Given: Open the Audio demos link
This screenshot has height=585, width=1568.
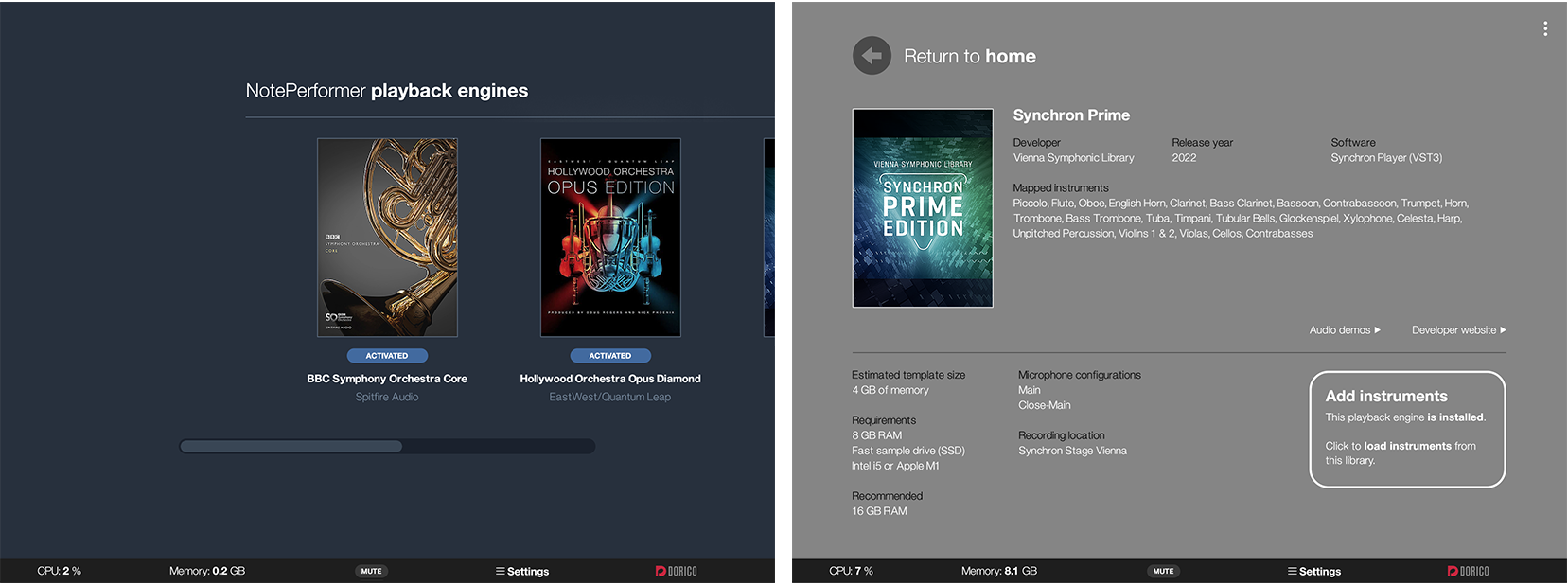Looking at the screenshot, I should [x=1345, y=330].
